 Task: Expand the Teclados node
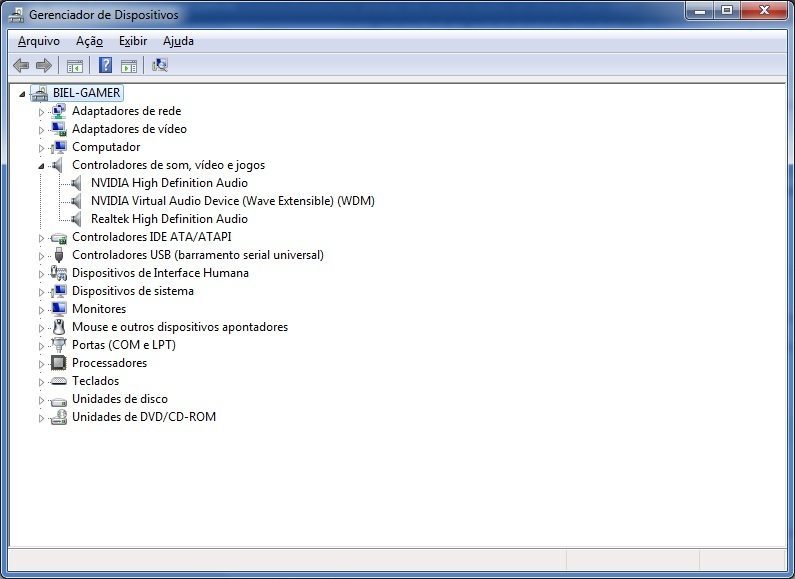tap(42, 382)
